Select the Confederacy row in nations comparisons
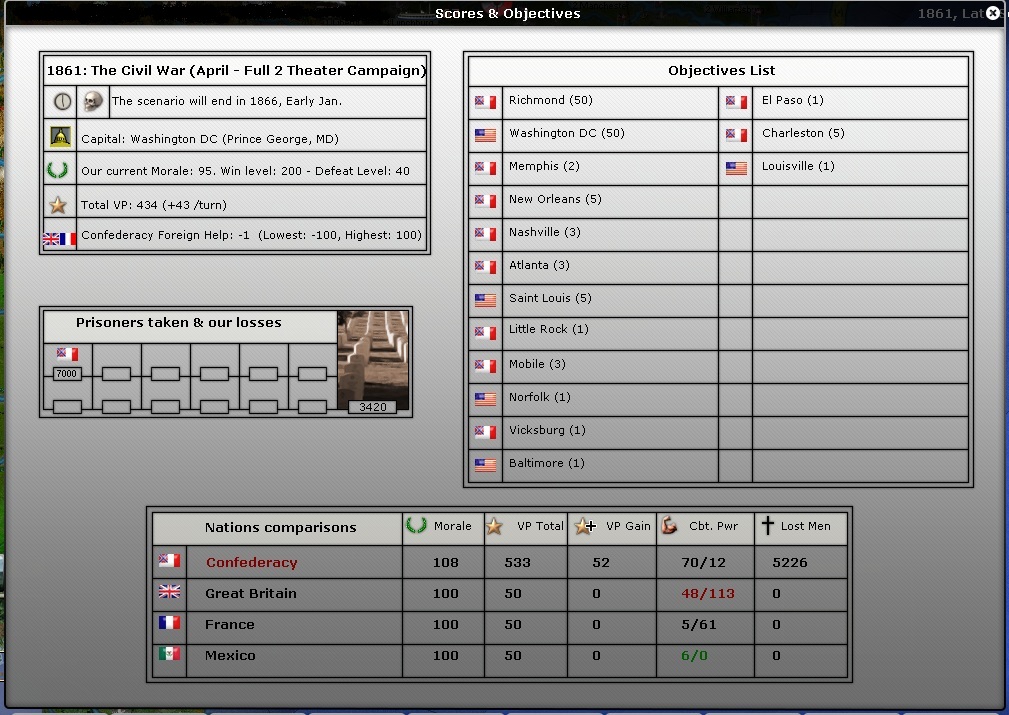1009x715 pixels. click(251, 562)
